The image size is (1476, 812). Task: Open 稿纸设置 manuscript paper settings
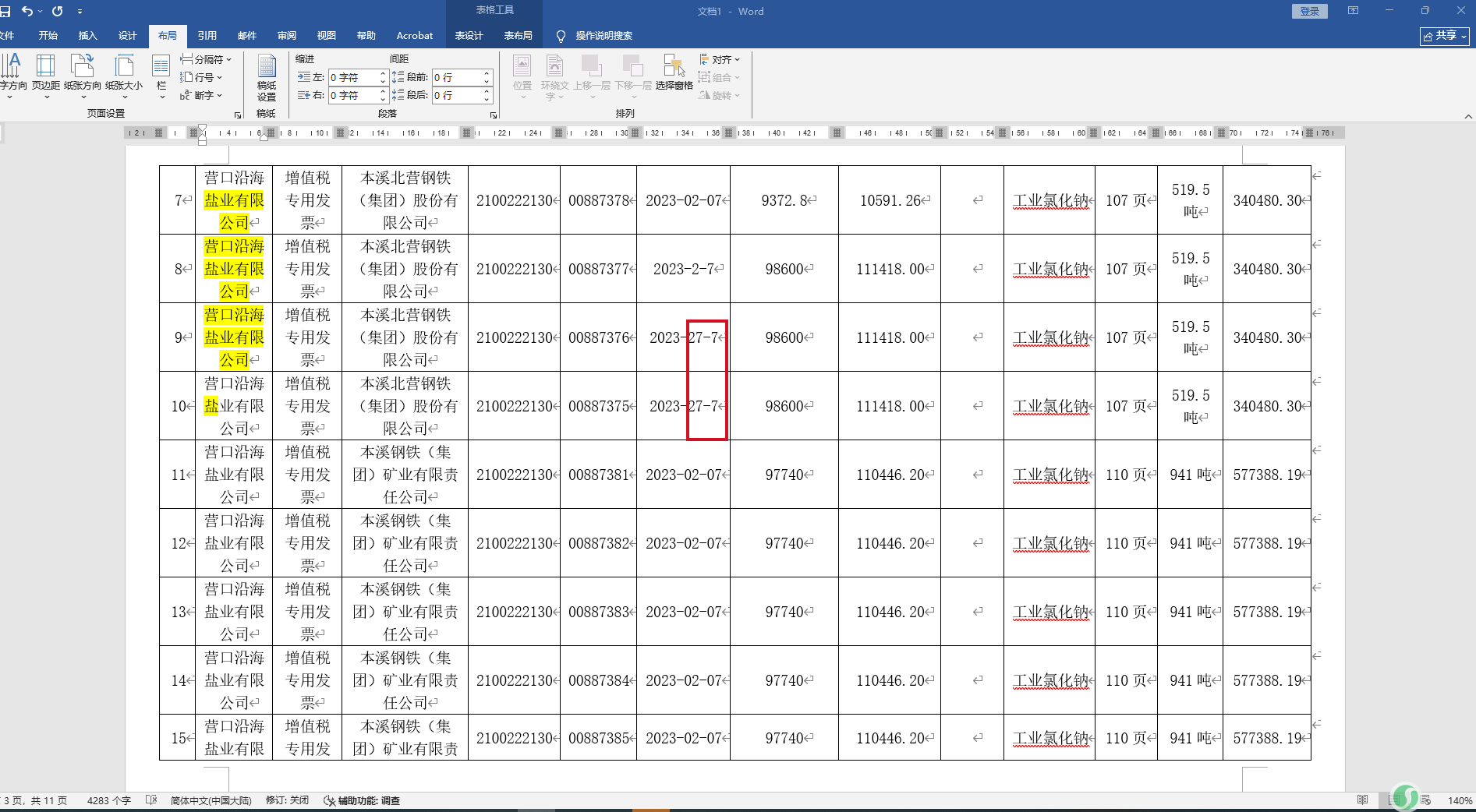coord(267,78)
